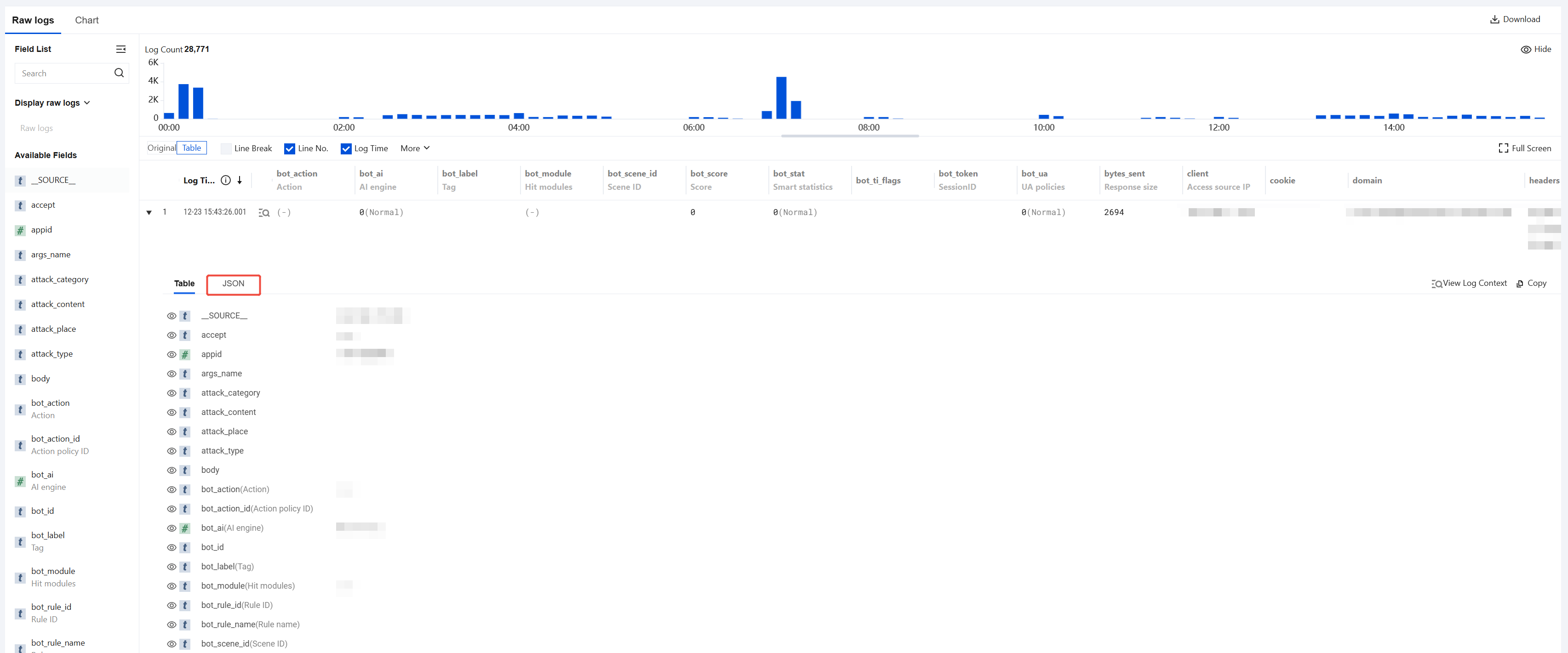
Task: Switch to the Chart tab
Action: [x=86, y=20]
